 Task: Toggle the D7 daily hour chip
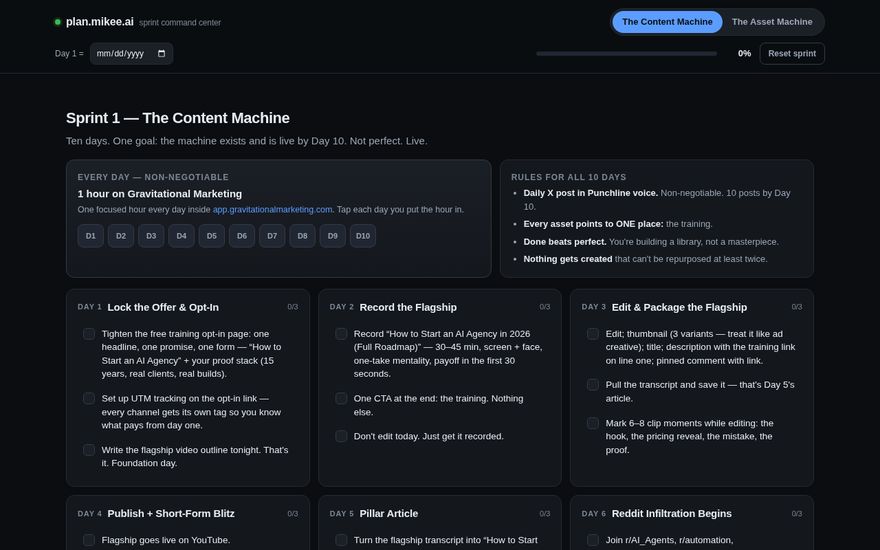[272, 236]
